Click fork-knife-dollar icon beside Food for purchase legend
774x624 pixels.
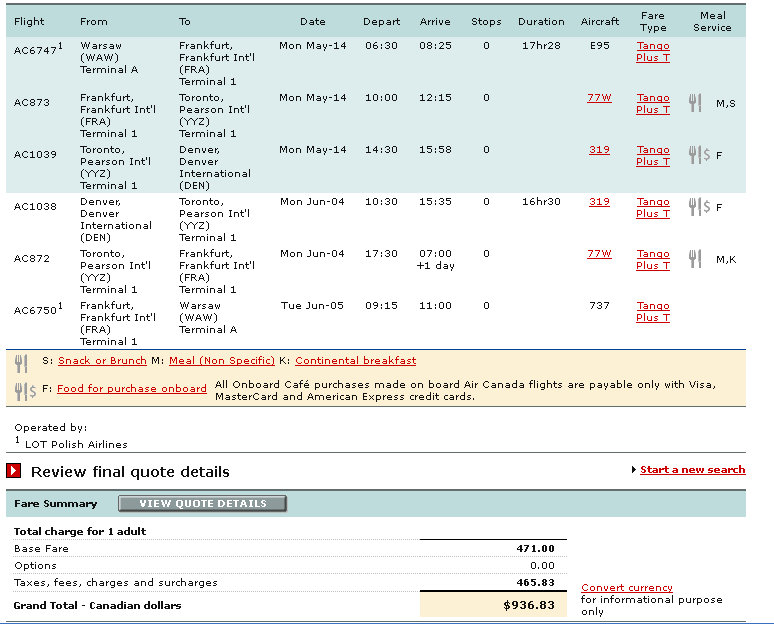tap(25, 391)
